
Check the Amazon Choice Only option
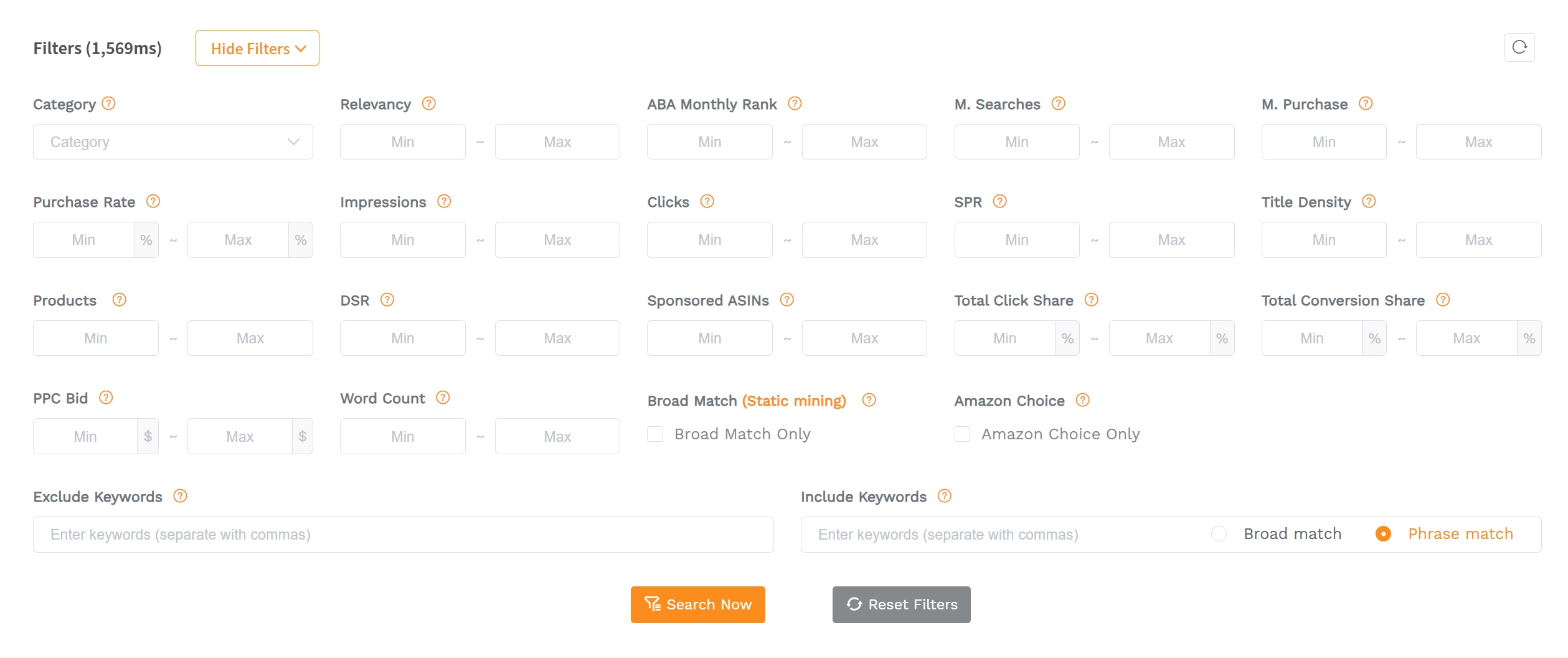click(x=962, y=434)
